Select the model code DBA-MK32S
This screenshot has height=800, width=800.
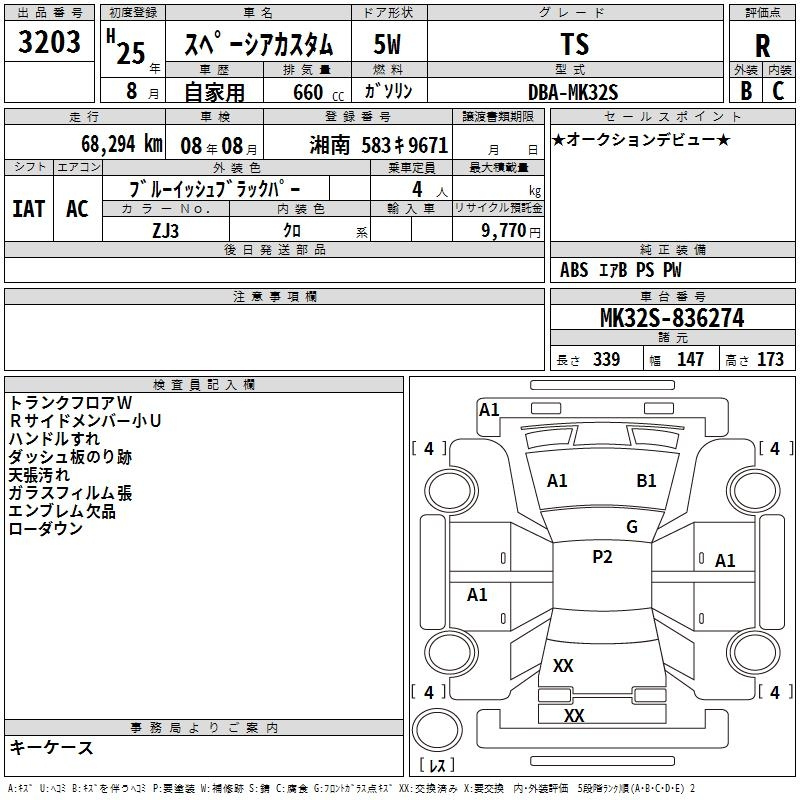tap(573, 91)
